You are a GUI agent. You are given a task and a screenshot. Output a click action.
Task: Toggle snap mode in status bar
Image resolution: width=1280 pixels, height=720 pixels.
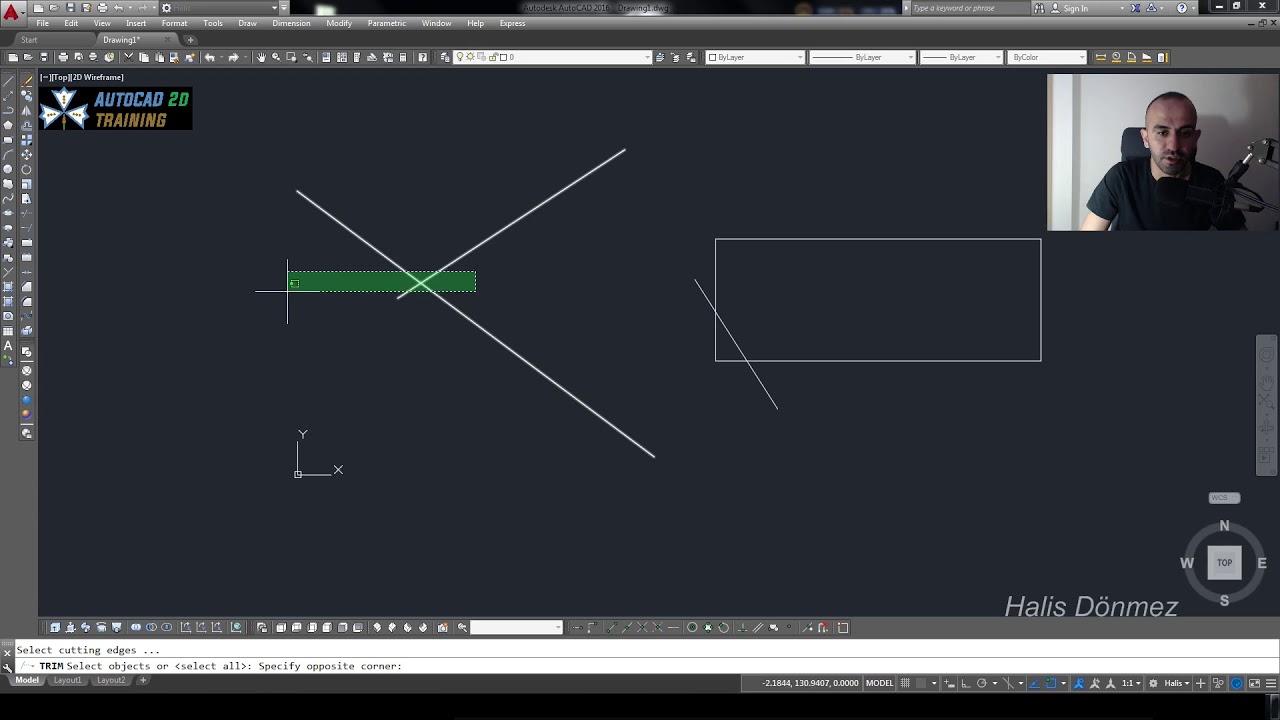click(x=920, y=683)
